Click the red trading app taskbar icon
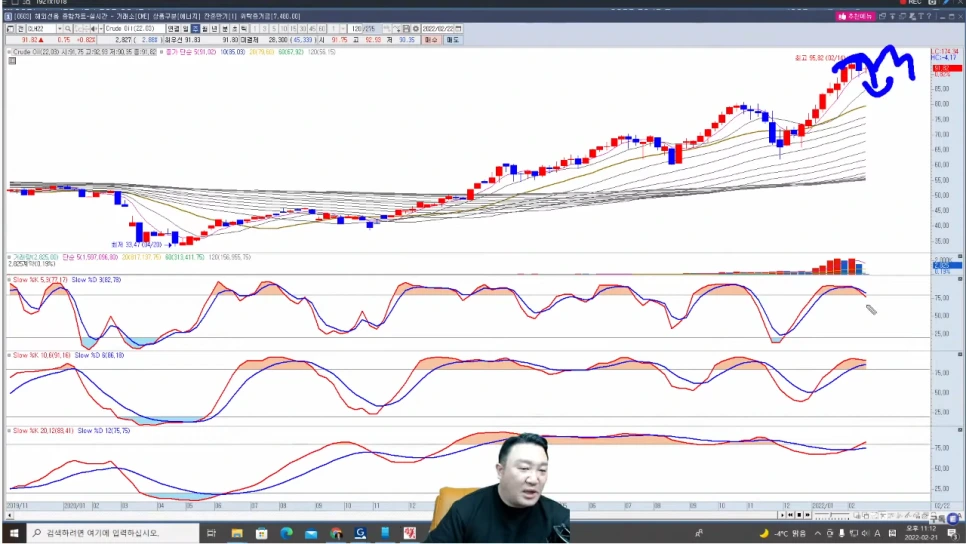The width and height of the screenshot is (966, 544). [410, 533]
